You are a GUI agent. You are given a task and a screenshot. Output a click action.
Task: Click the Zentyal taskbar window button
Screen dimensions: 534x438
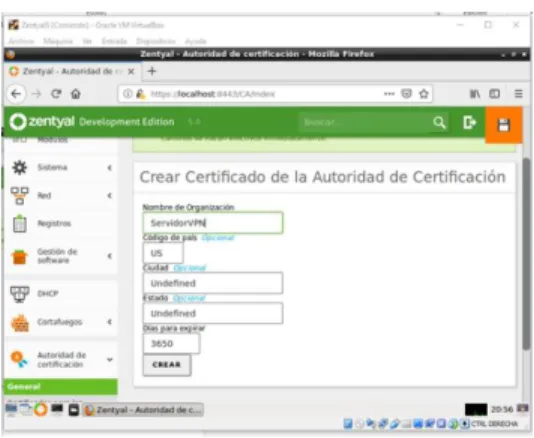pos(143,410)
